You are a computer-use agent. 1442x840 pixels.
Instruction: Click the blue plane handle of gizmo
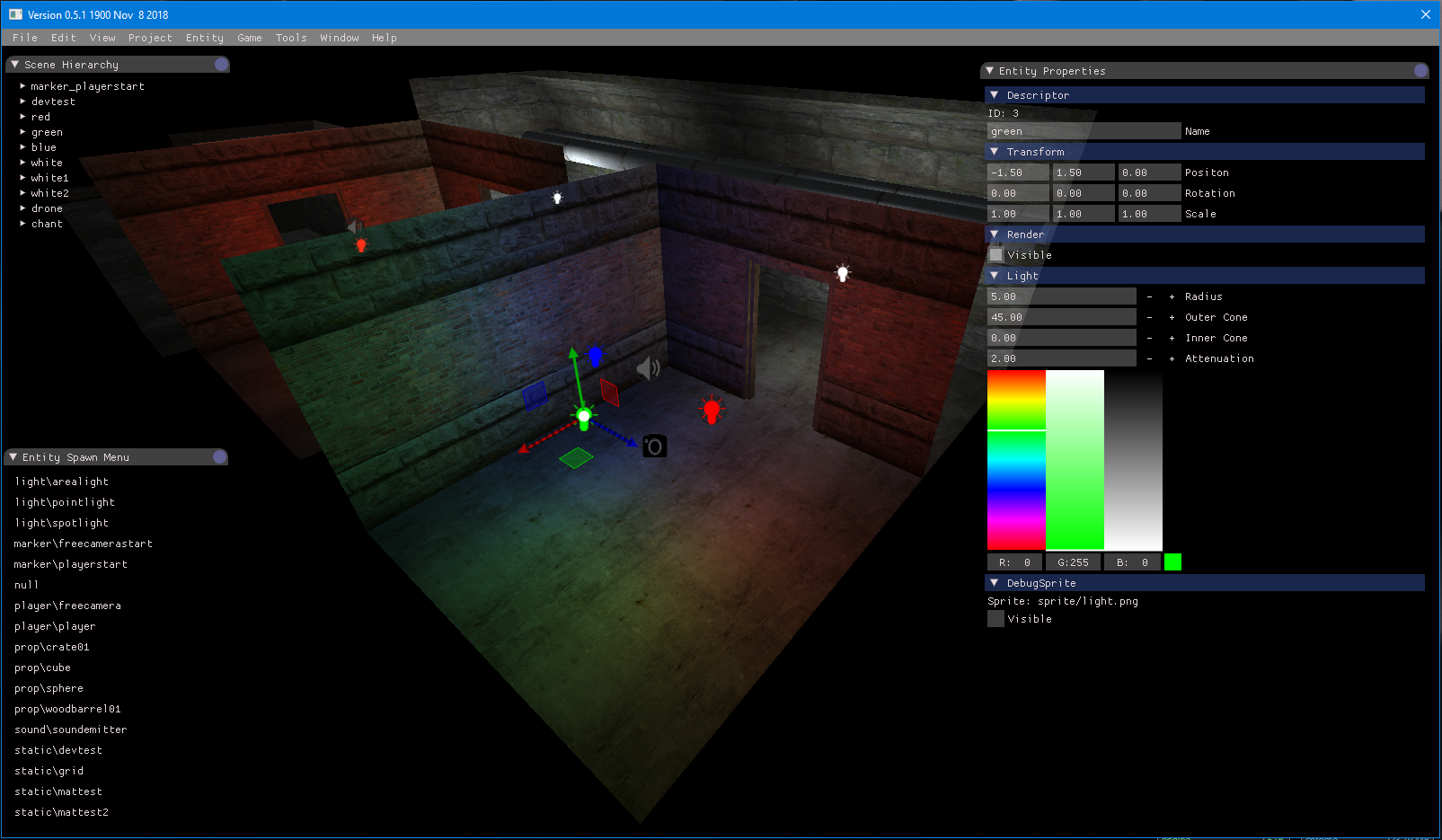tap(535, 394)
